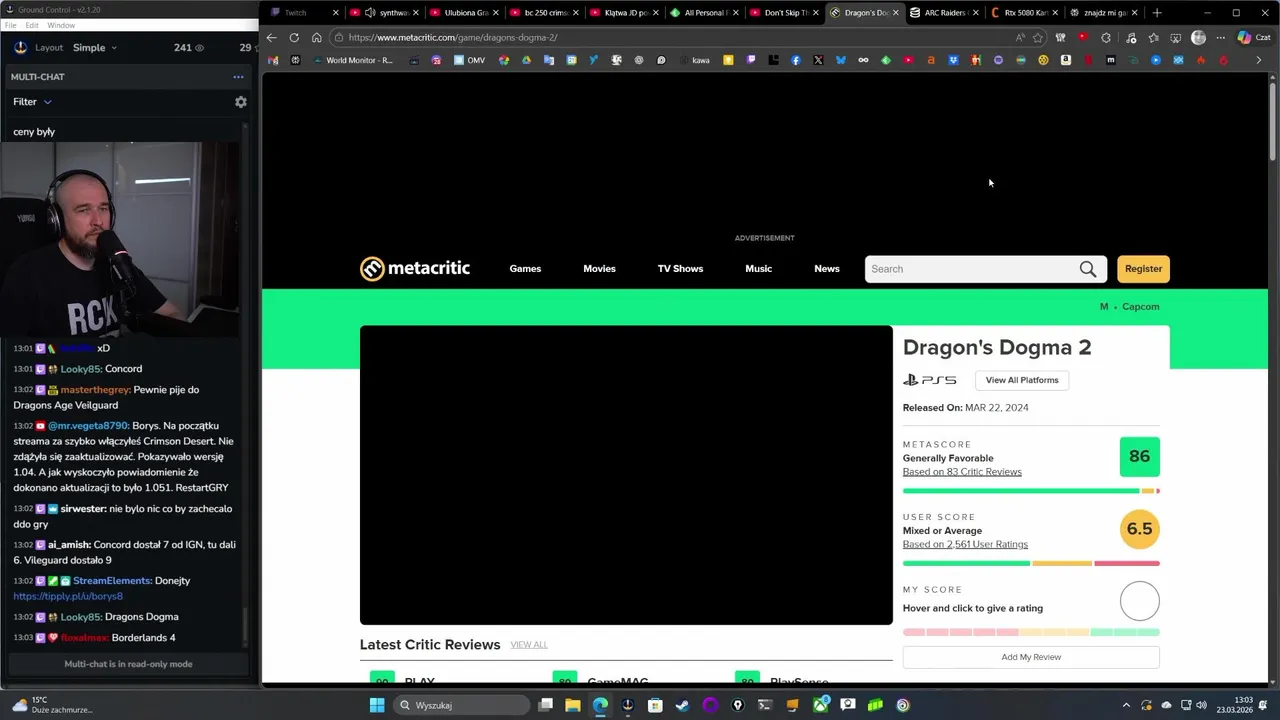Screen dimensions: 1280x720
Task: Click the OMV bookmark
Action: click(469, 60)
